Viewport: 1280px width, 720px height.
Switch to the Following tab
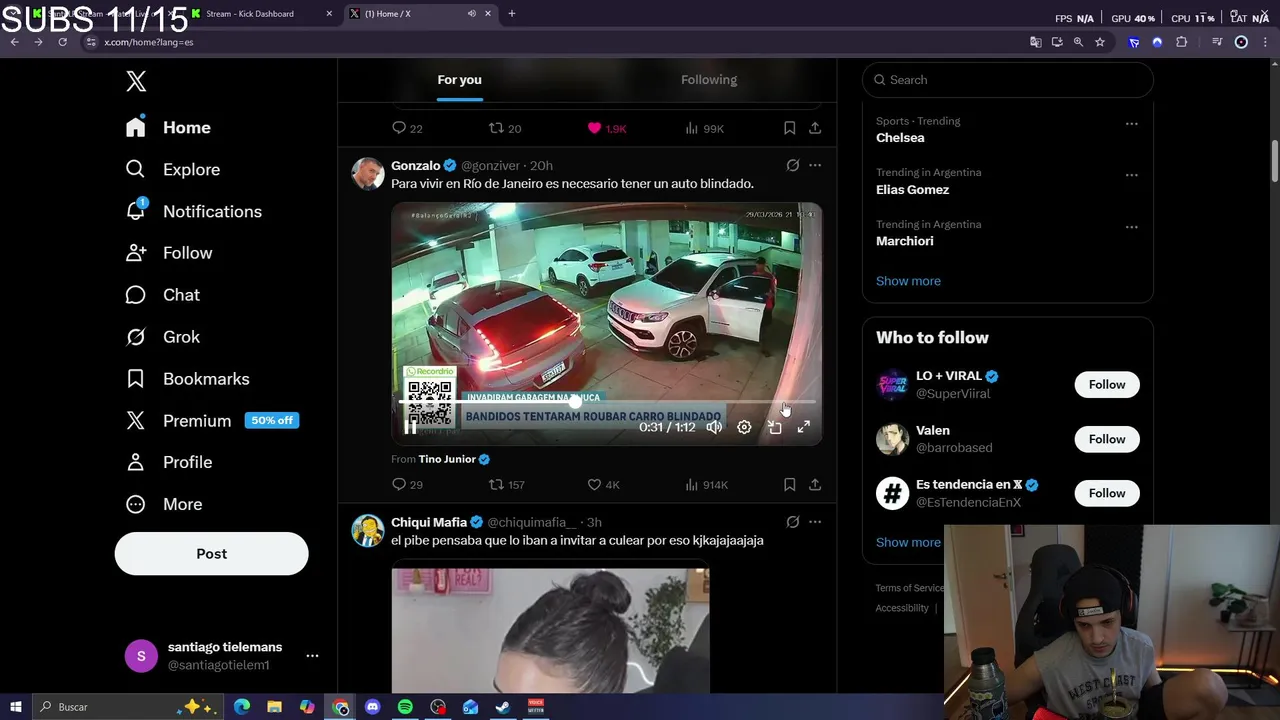[x=709, y=80]
